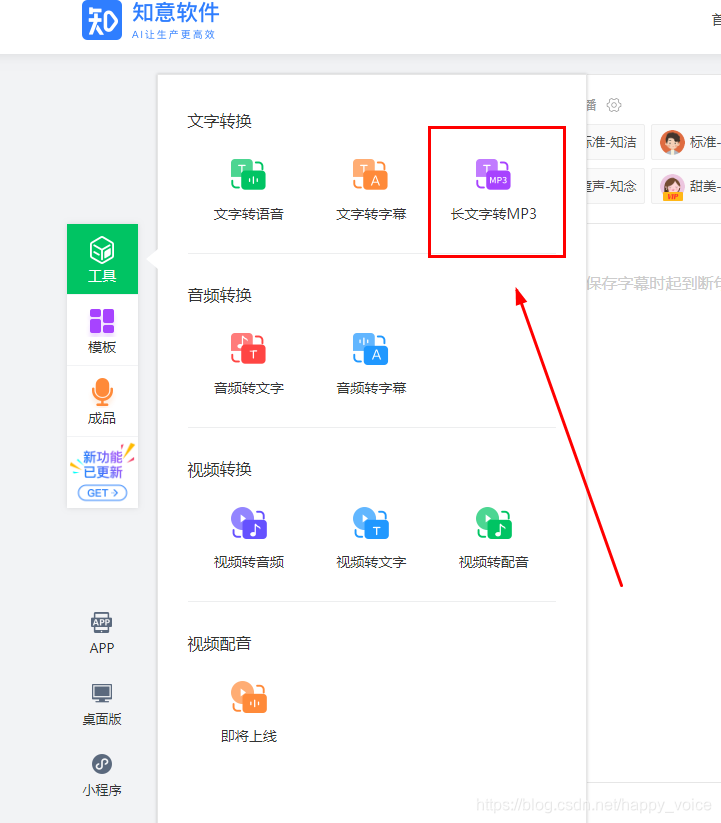Viewport: 721px width, 823px height.
Task: Click the 知意软件 logo
Action: [x=151, y=20]
